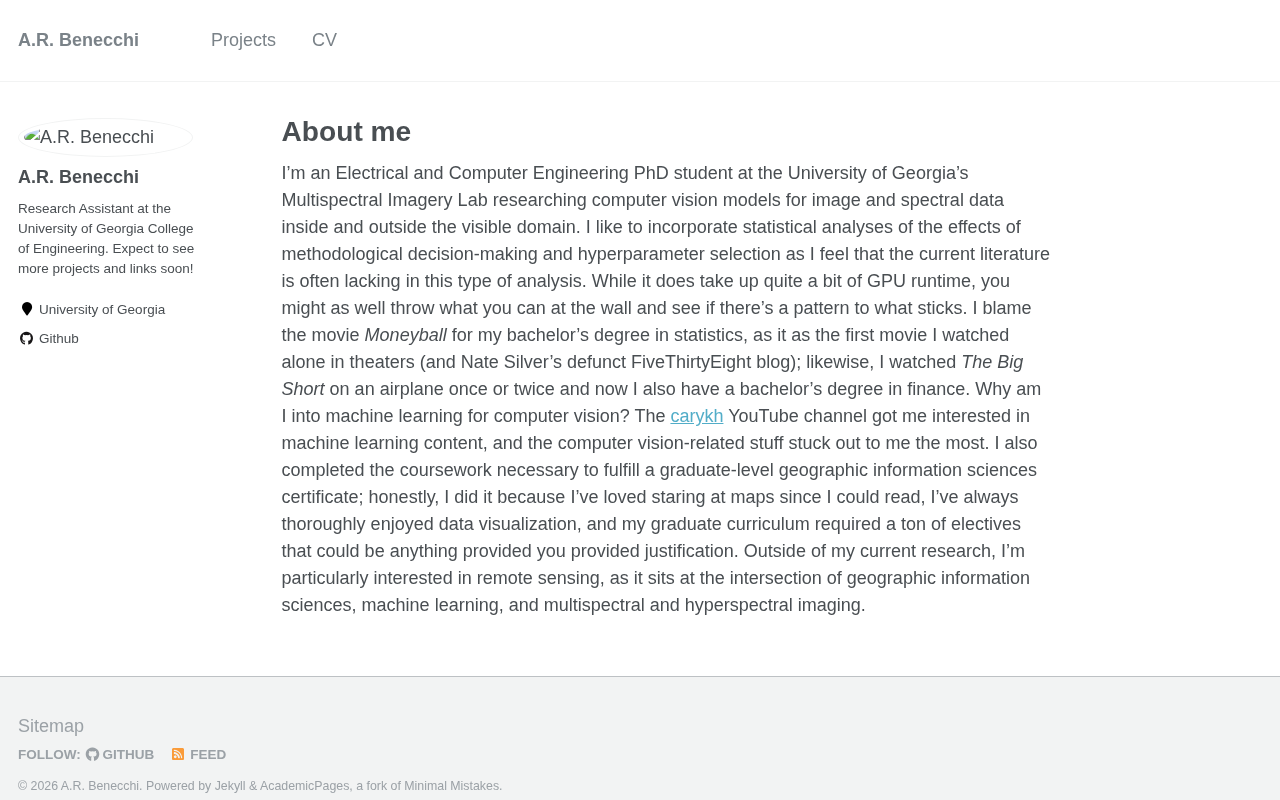Click the University of Georgia location text
This screenshot has width=1280, height=800.
(x=102, y=310)
